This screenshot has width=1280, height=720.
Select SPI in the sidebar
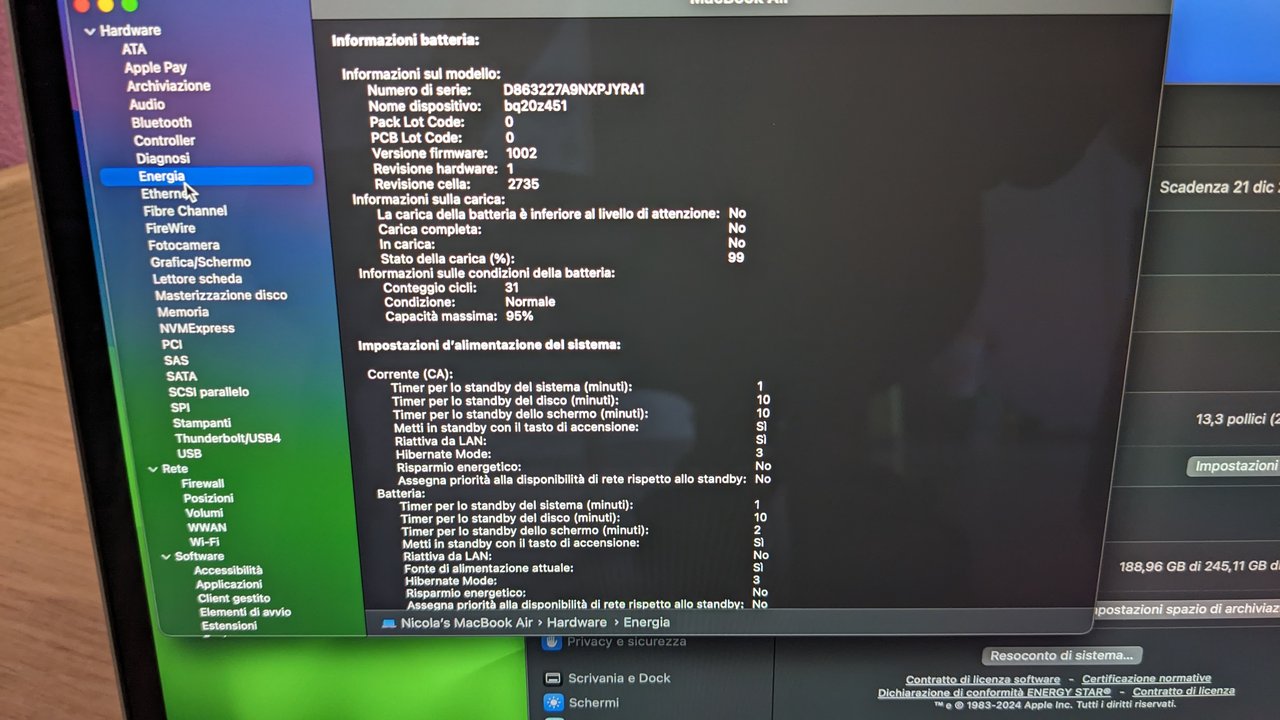point(180,408)
